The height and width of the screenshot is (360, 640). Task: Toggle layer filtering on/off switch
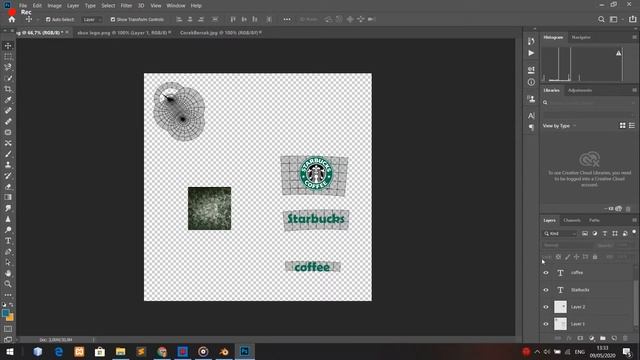pyautogui.click(x=634, y=232)
